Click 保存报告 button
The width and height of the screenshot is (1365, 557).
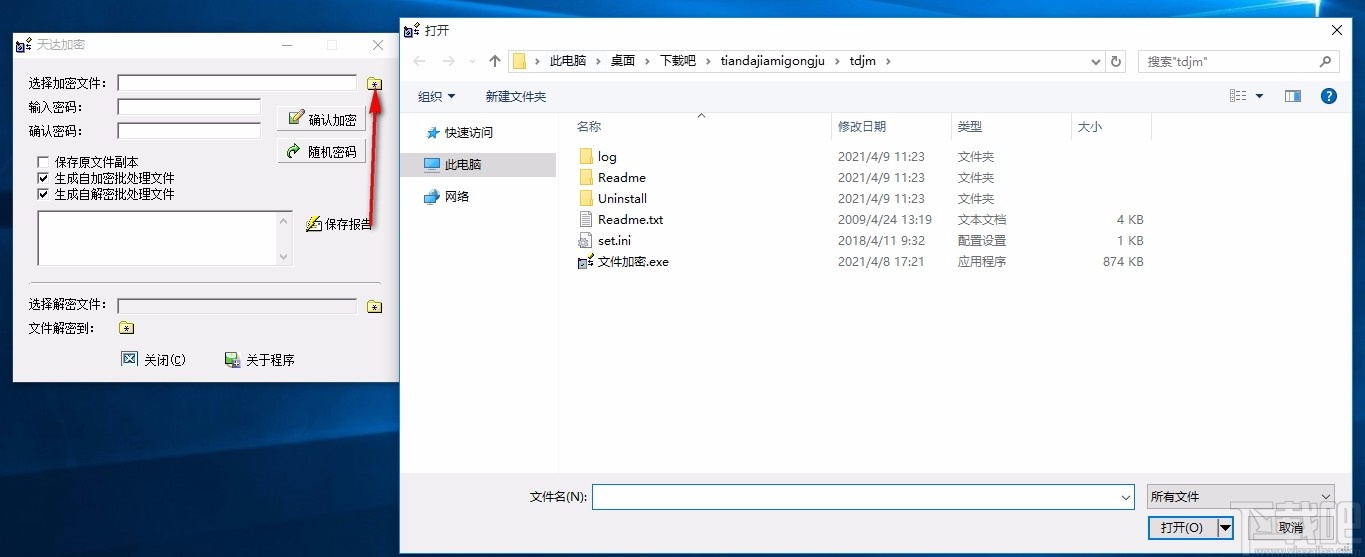[x=339, y=224]
